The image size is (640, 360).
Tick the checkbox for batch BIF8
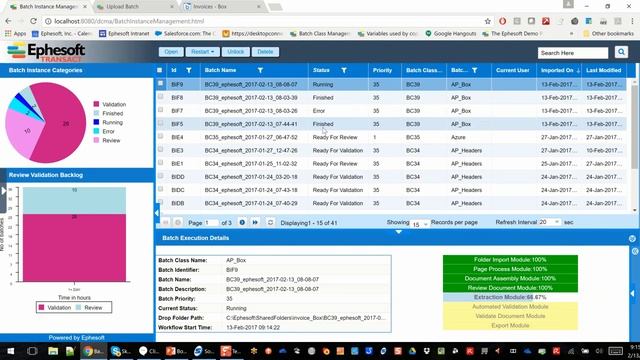(x=160, y=97)
